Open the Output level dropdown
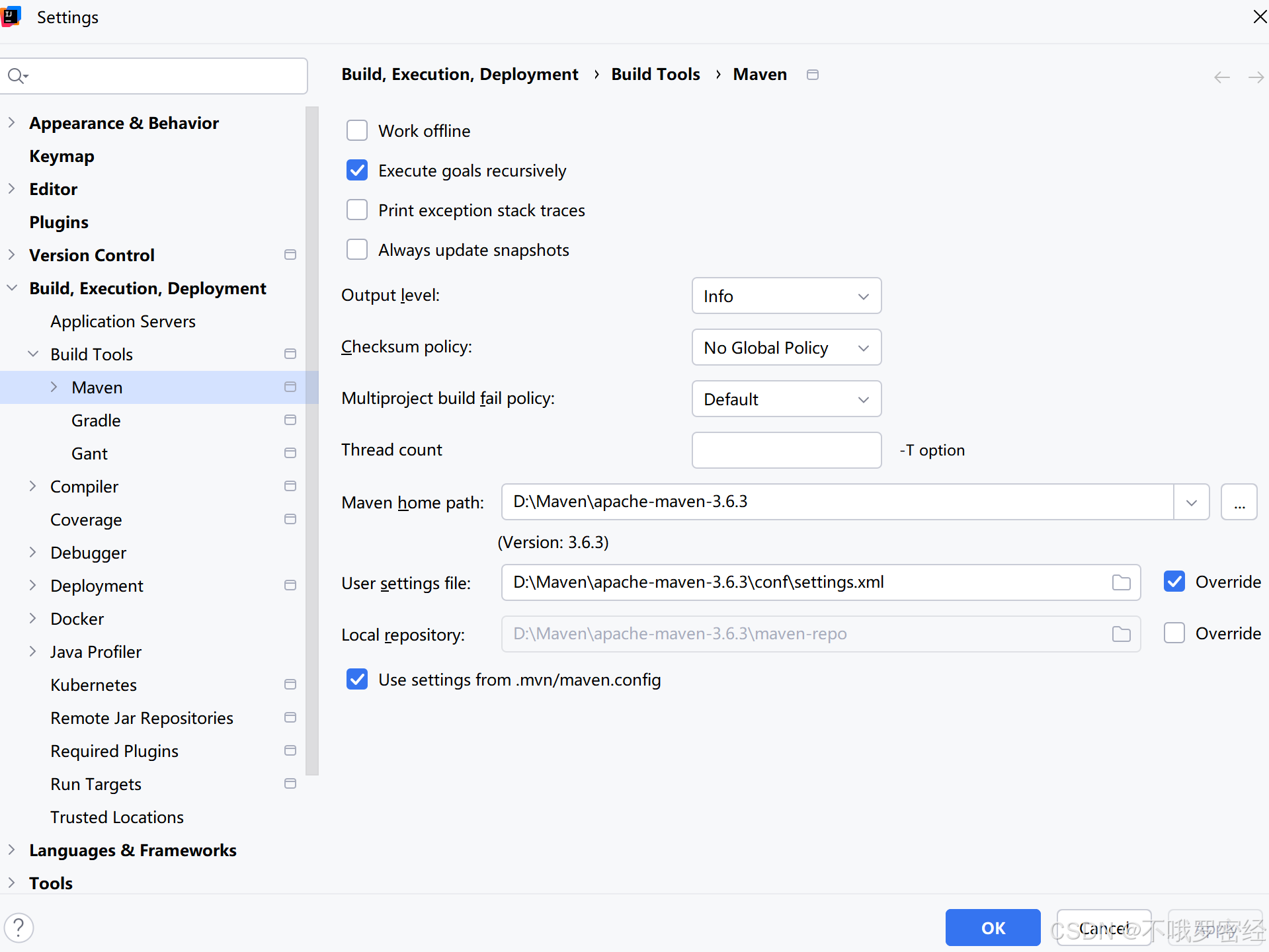This screenshot has height=952, width=1269. pyautogui.click(x=786, y=296)
